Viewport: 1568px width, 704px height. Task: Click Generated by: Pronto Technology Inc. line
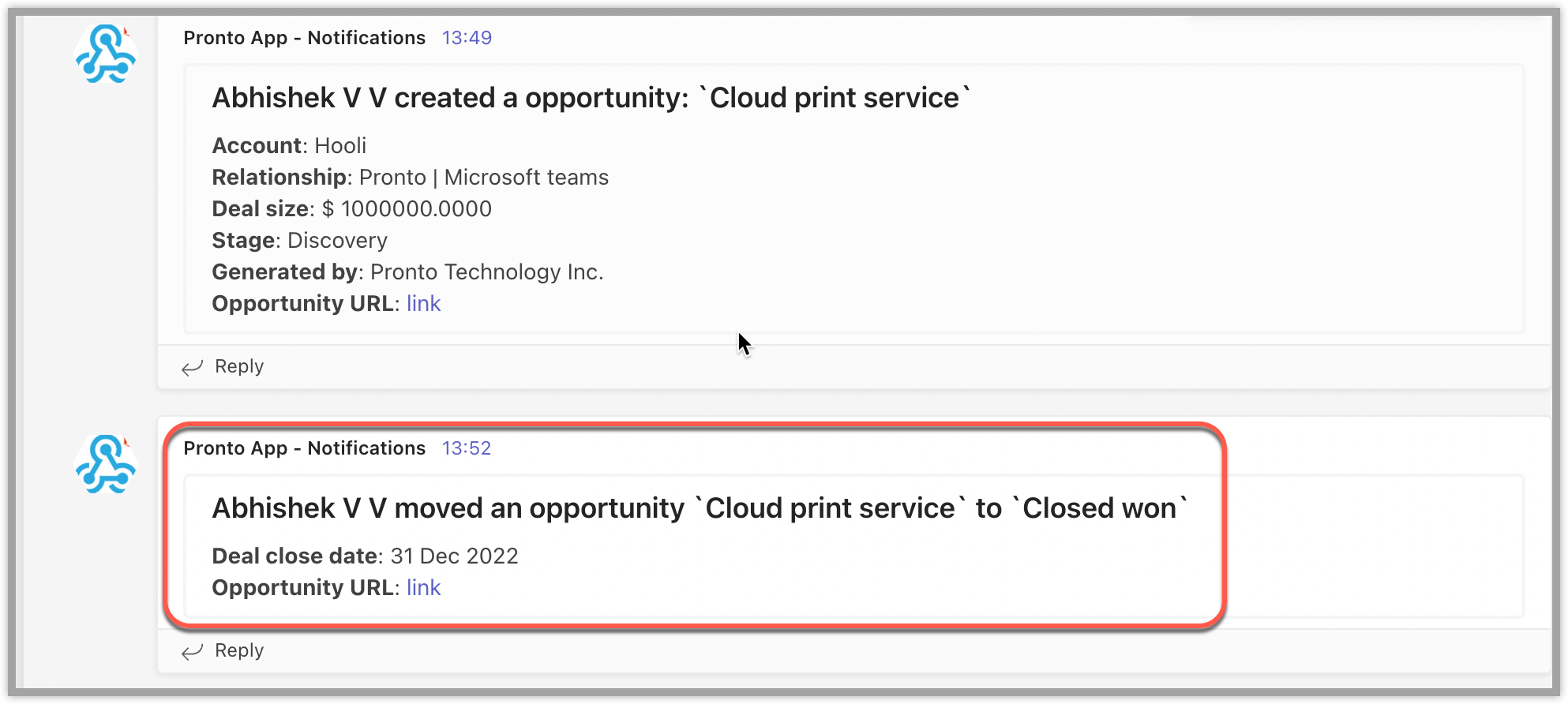tap(408, 272)
